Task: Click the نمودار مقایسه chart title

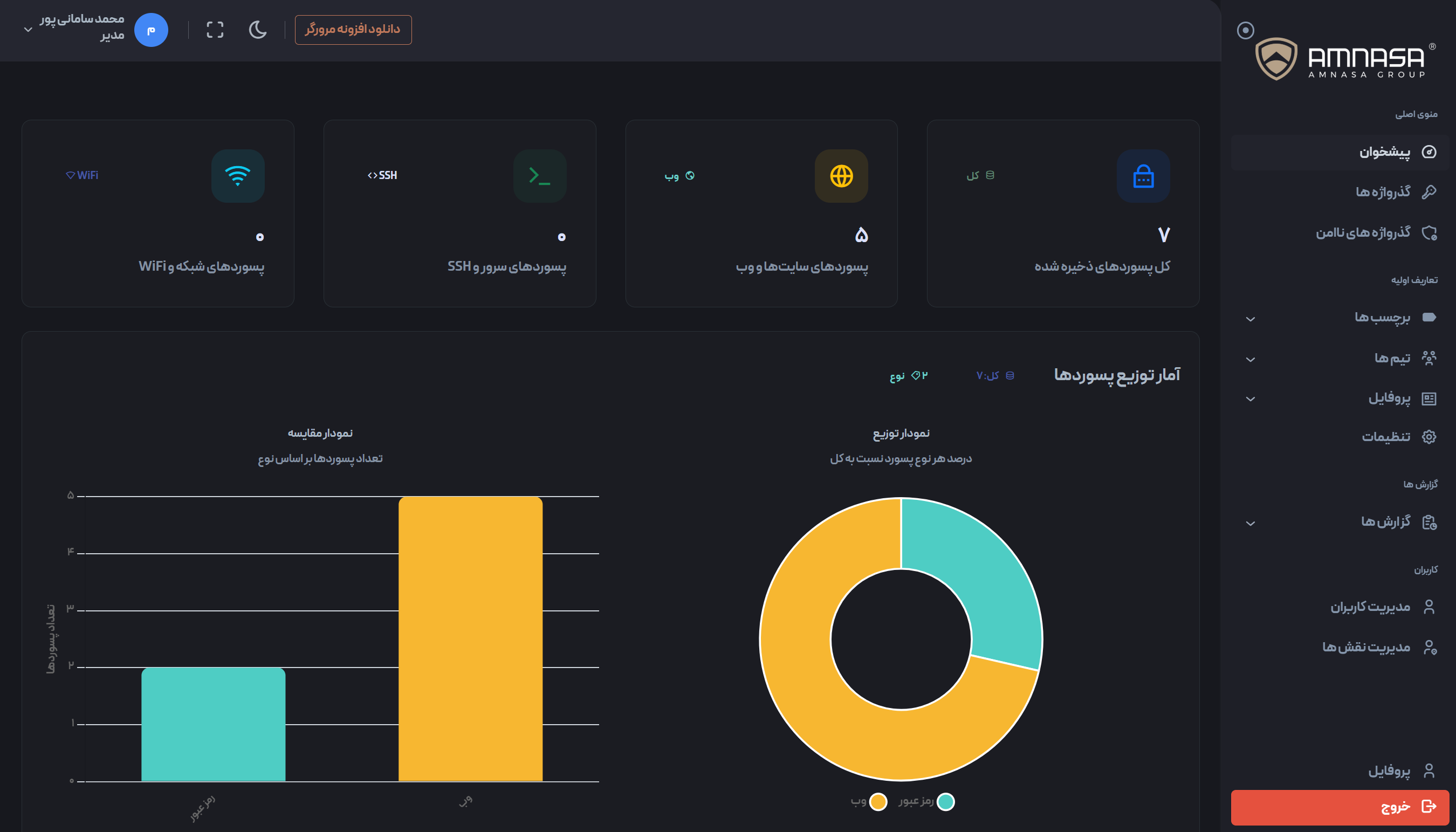Action: 320,434
